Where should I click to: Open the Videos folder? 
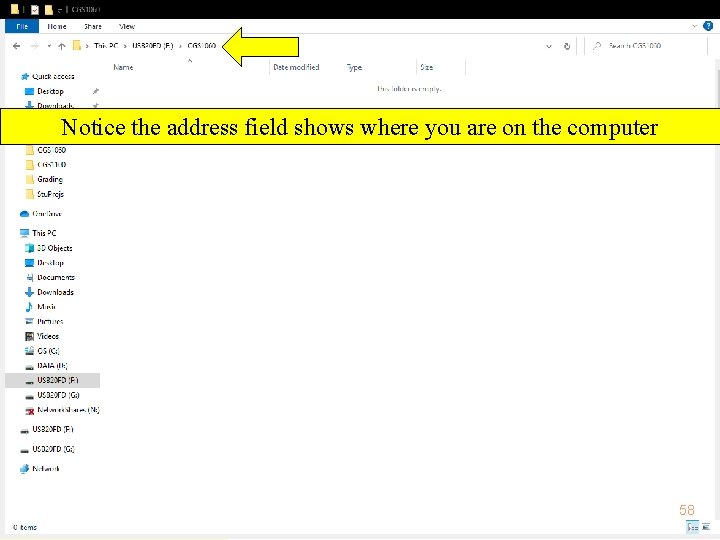[48, 336]
